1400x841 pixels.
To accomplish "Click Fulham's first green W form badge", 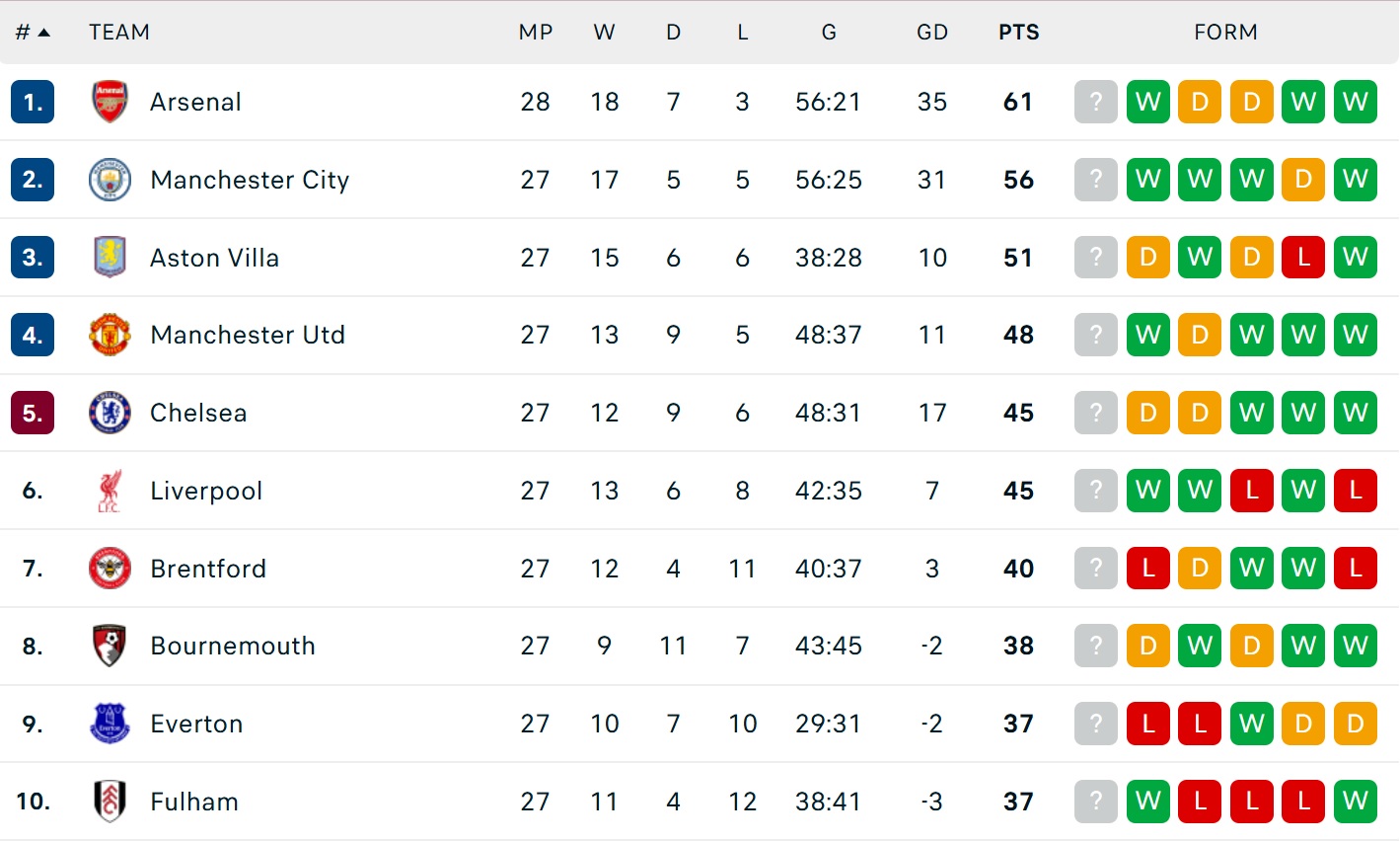I will [x=1147, y=802].
